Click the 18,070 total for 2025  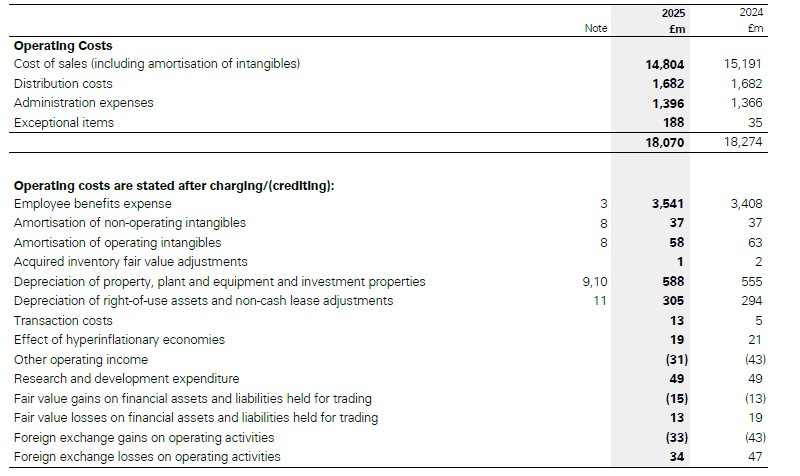(665, 143)
